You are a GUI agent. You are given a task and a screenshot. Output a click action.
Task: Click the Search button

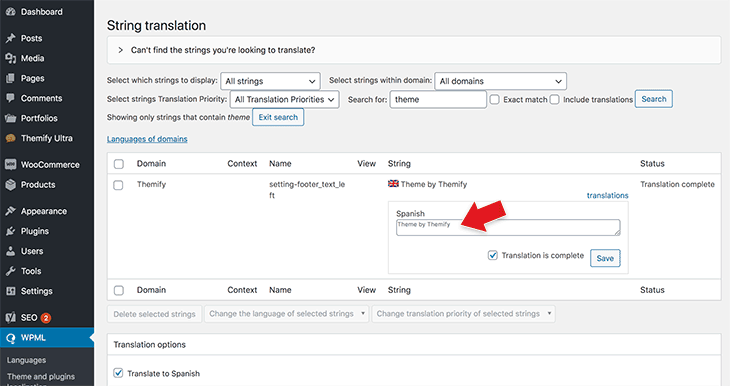point(654,99)
